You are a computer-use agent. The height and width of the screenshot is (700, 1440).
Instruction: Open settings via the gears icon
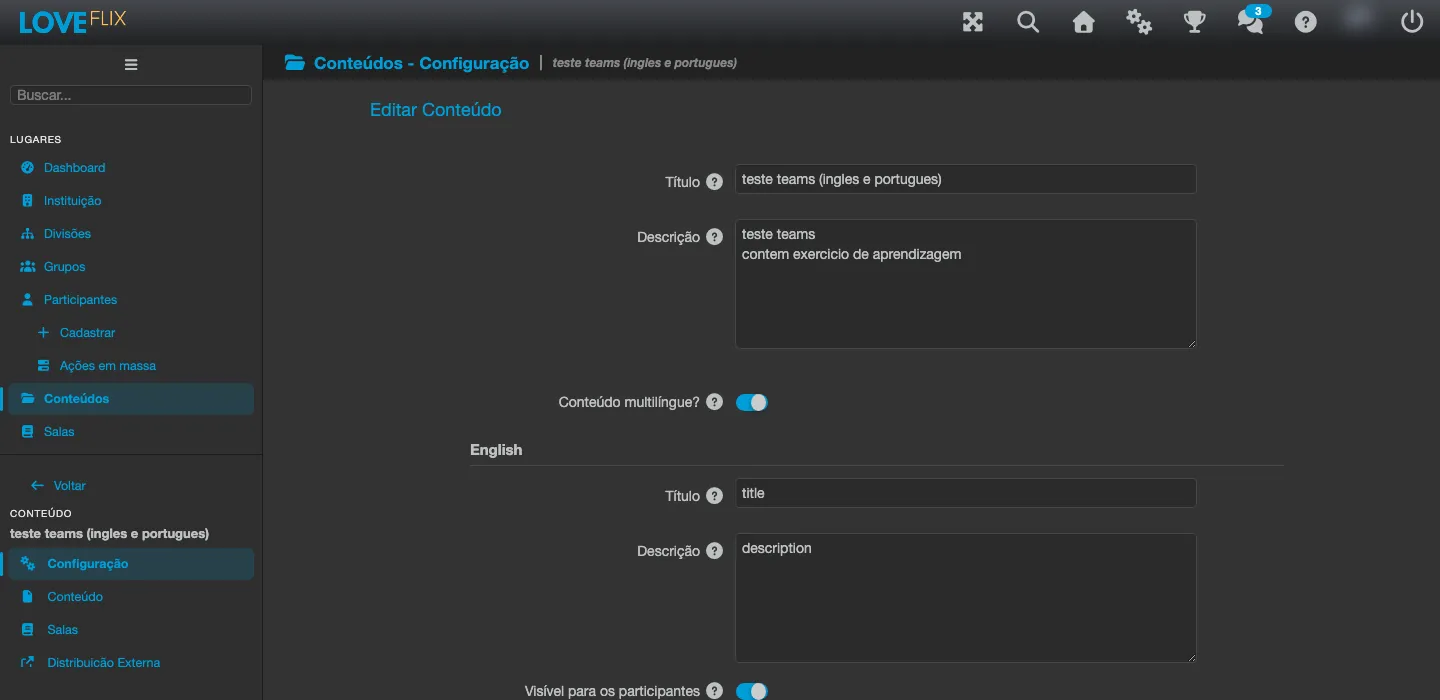(x=1139, y=22)
